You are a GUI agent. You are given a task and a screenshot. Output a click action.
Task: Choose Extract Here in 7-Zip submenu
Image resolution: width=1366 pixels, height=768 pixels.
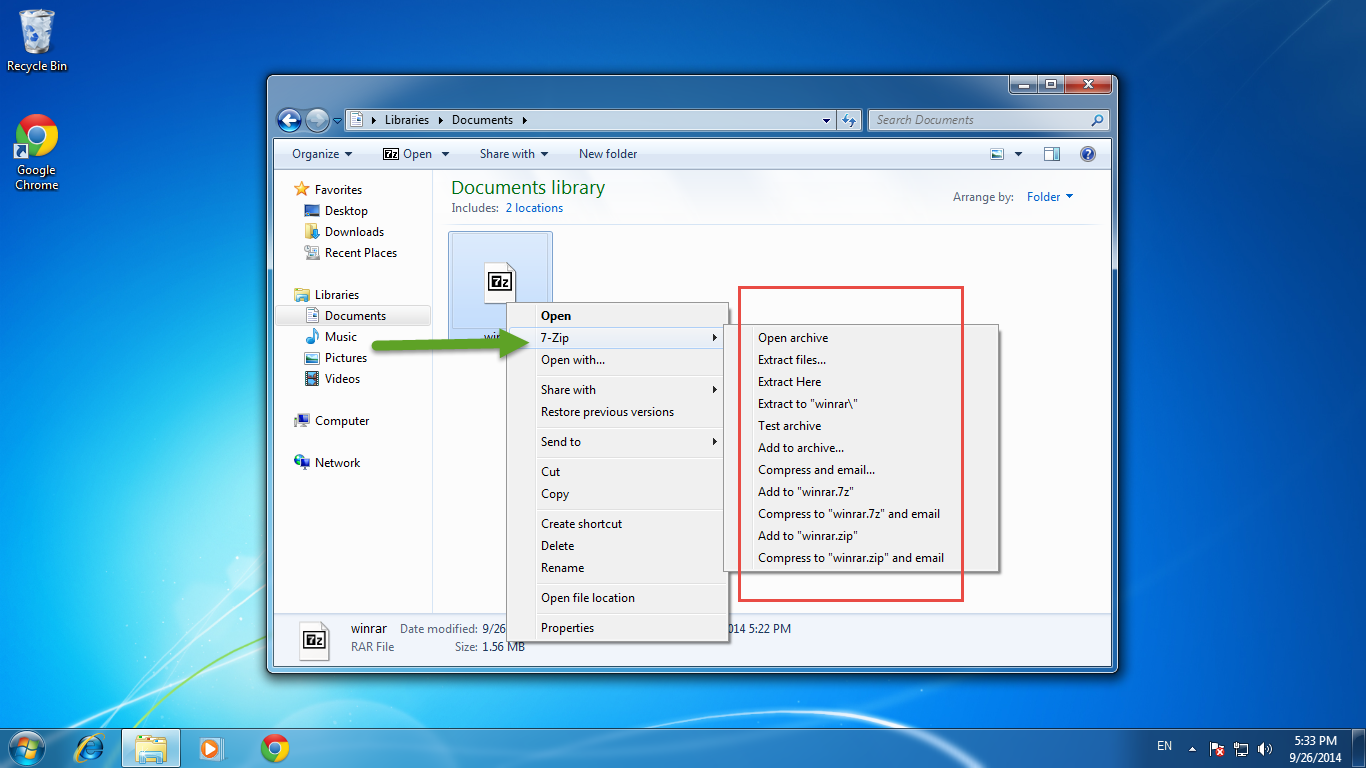(861, 382)
